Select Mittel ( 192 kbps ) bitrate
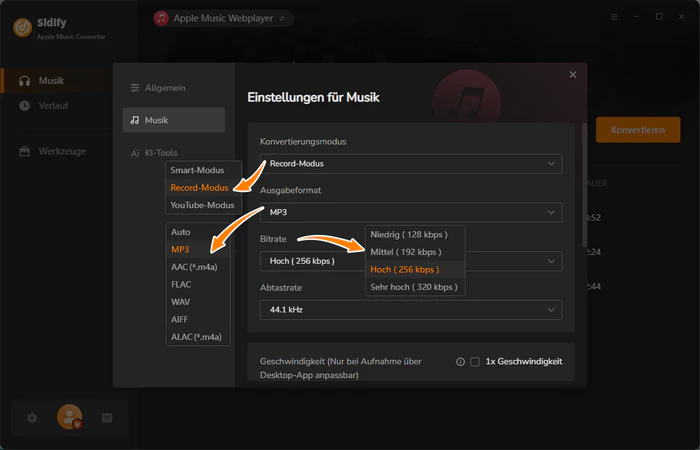 point(415,252)
